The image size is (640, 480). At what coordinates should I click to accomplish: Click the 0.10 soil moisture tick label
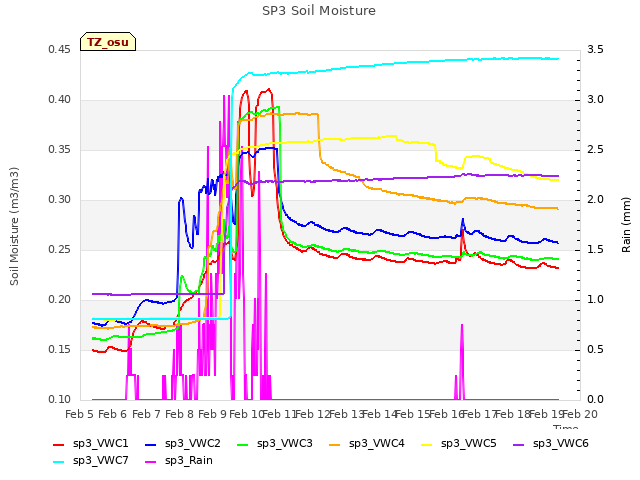(x=60, y=399)
